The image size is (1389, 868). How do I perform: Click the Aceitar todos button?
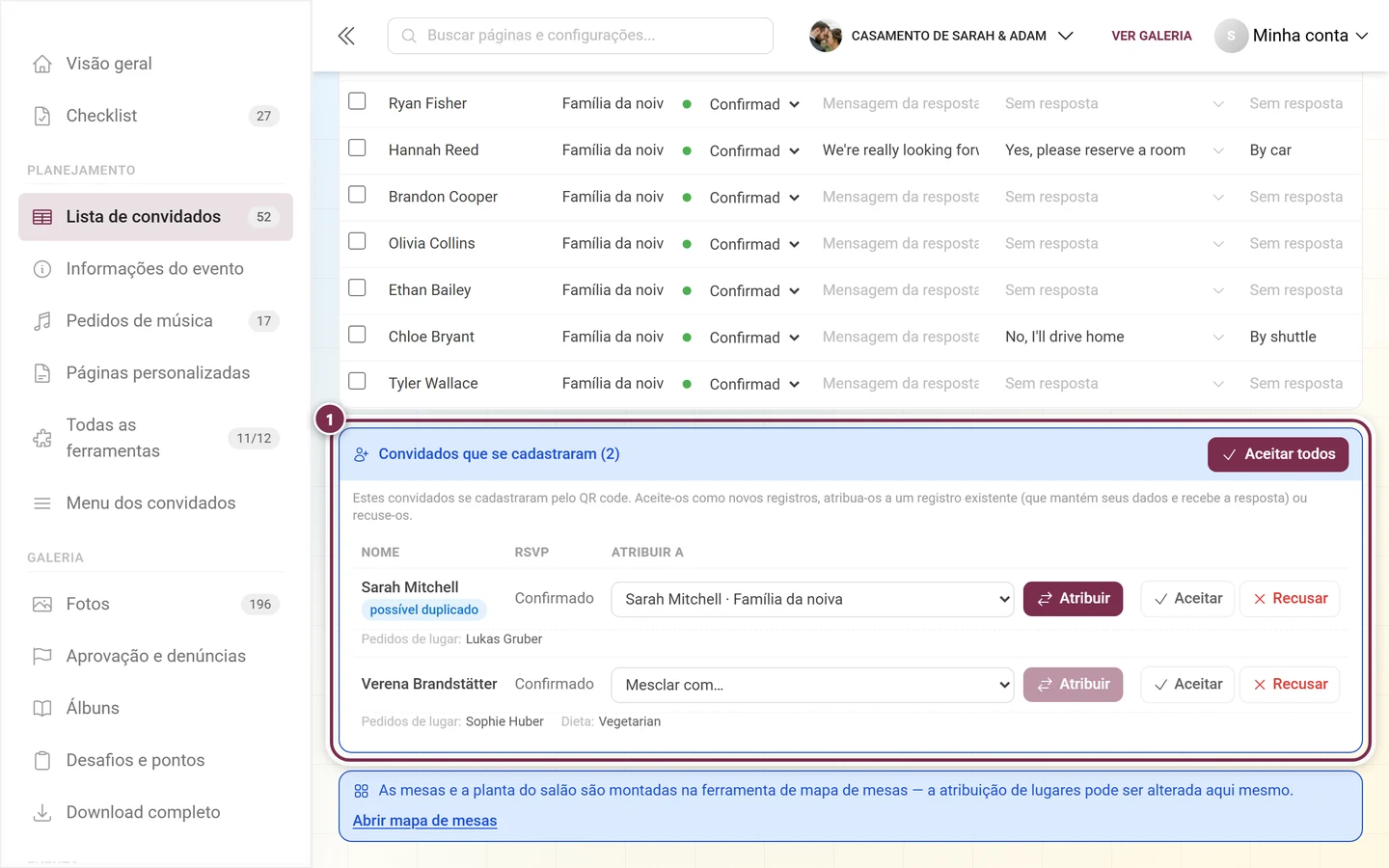pyautogui.click(x=1278, y=454)
